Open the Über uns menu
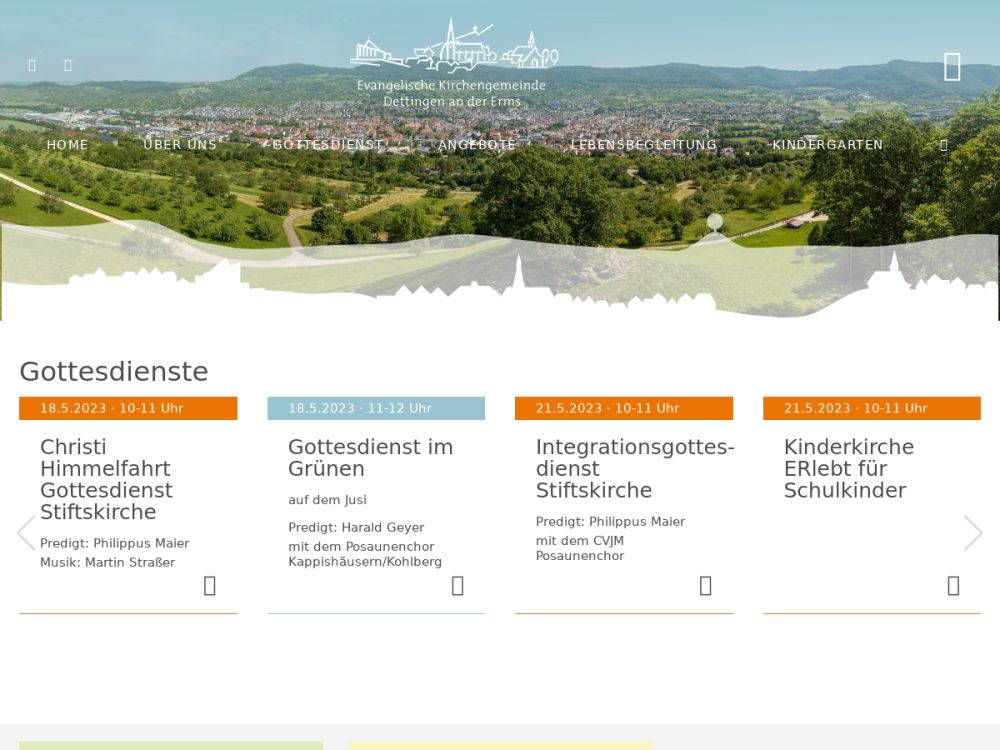Viewport: 1000px width, 750px height. coord(180,145)
